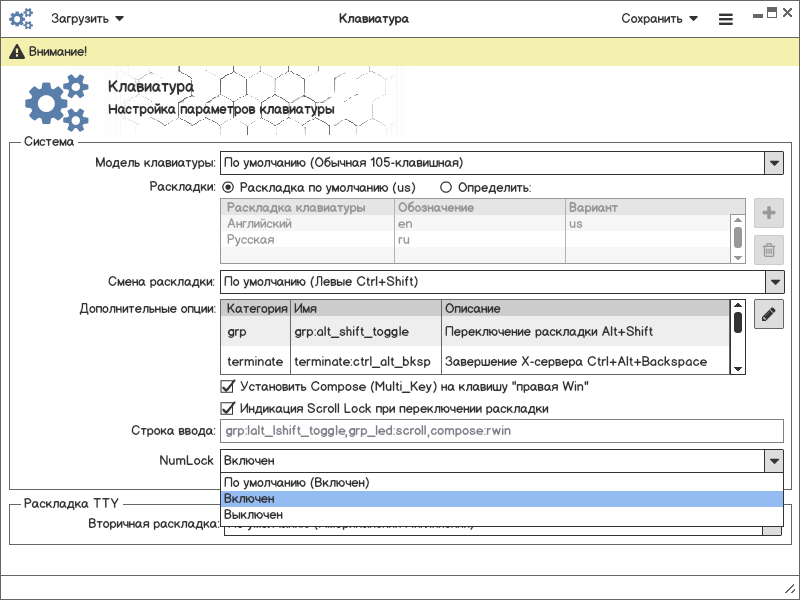Click the input string text field

coord(500,432)
